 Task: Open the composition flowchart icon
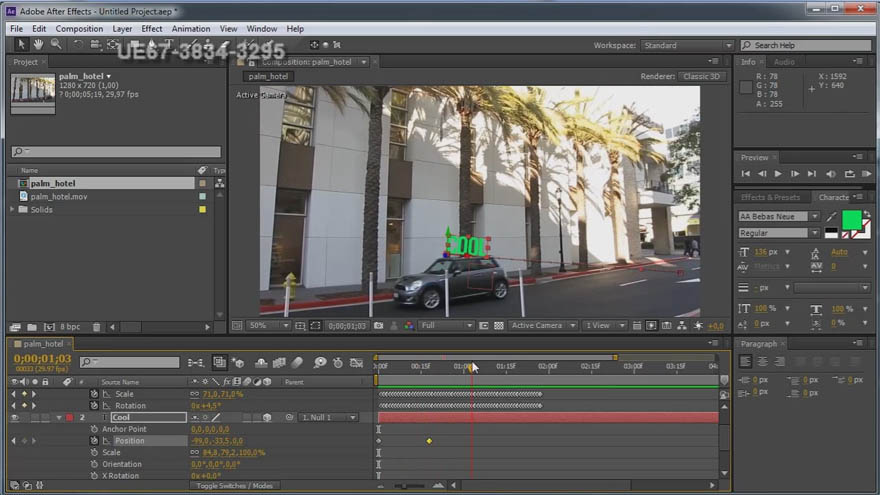(x=681, y=326)
